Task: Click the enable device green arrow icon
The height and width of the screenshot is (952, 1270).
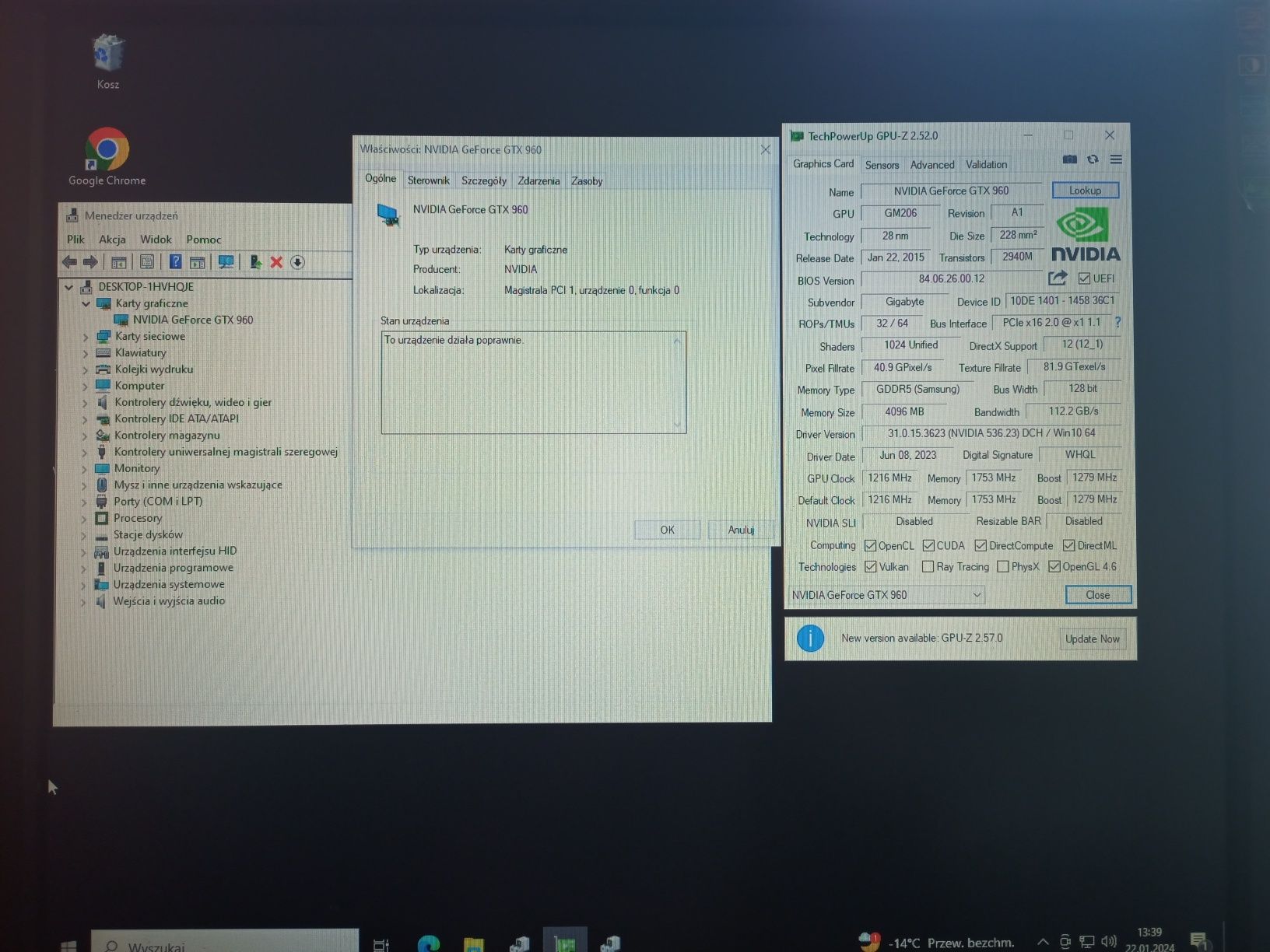Action: point(255,262)
